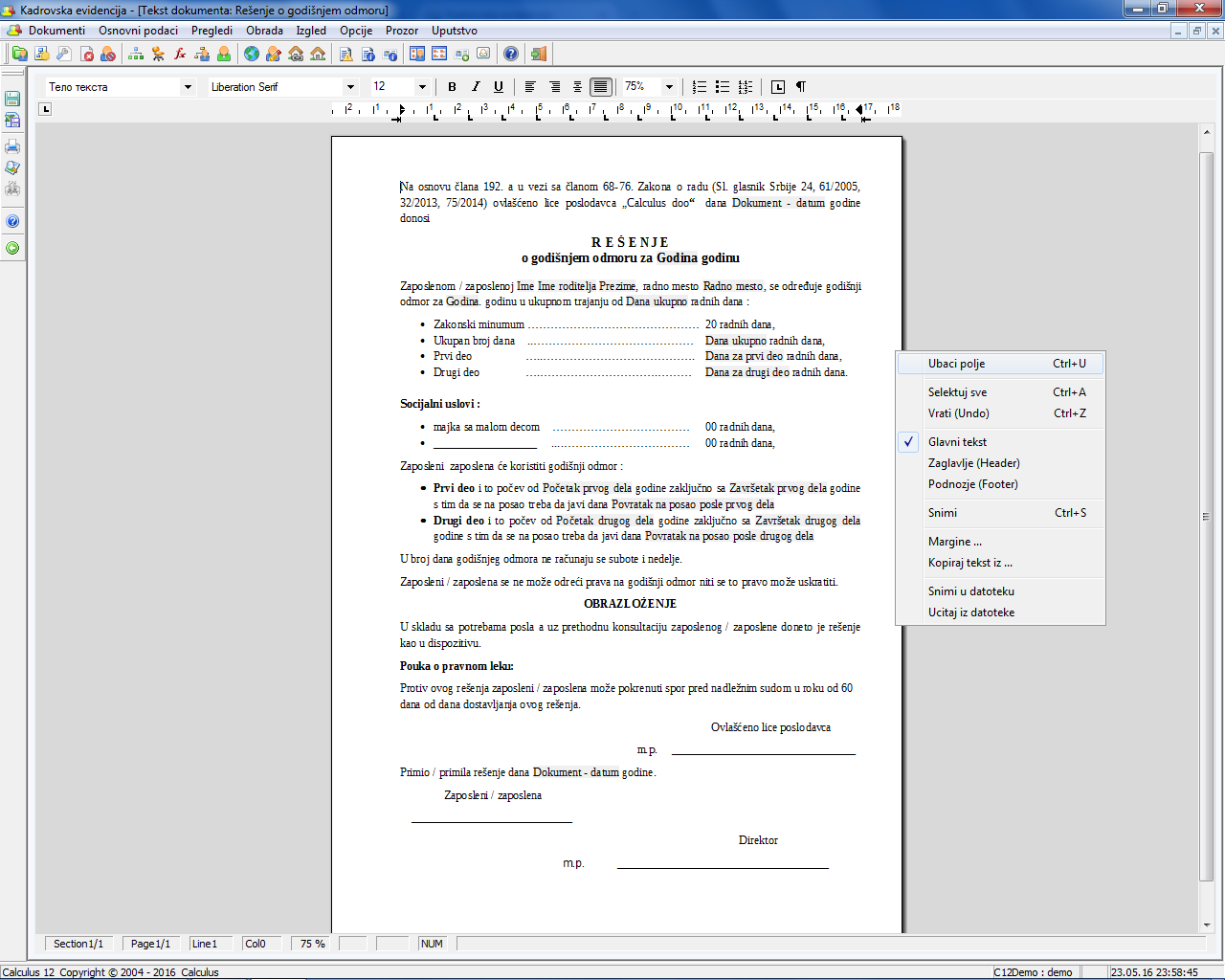The height and width of the screenshot is (980, 1225).
Task: Click the tab type selector at ruler corner
Action: [x=45, y=109]
